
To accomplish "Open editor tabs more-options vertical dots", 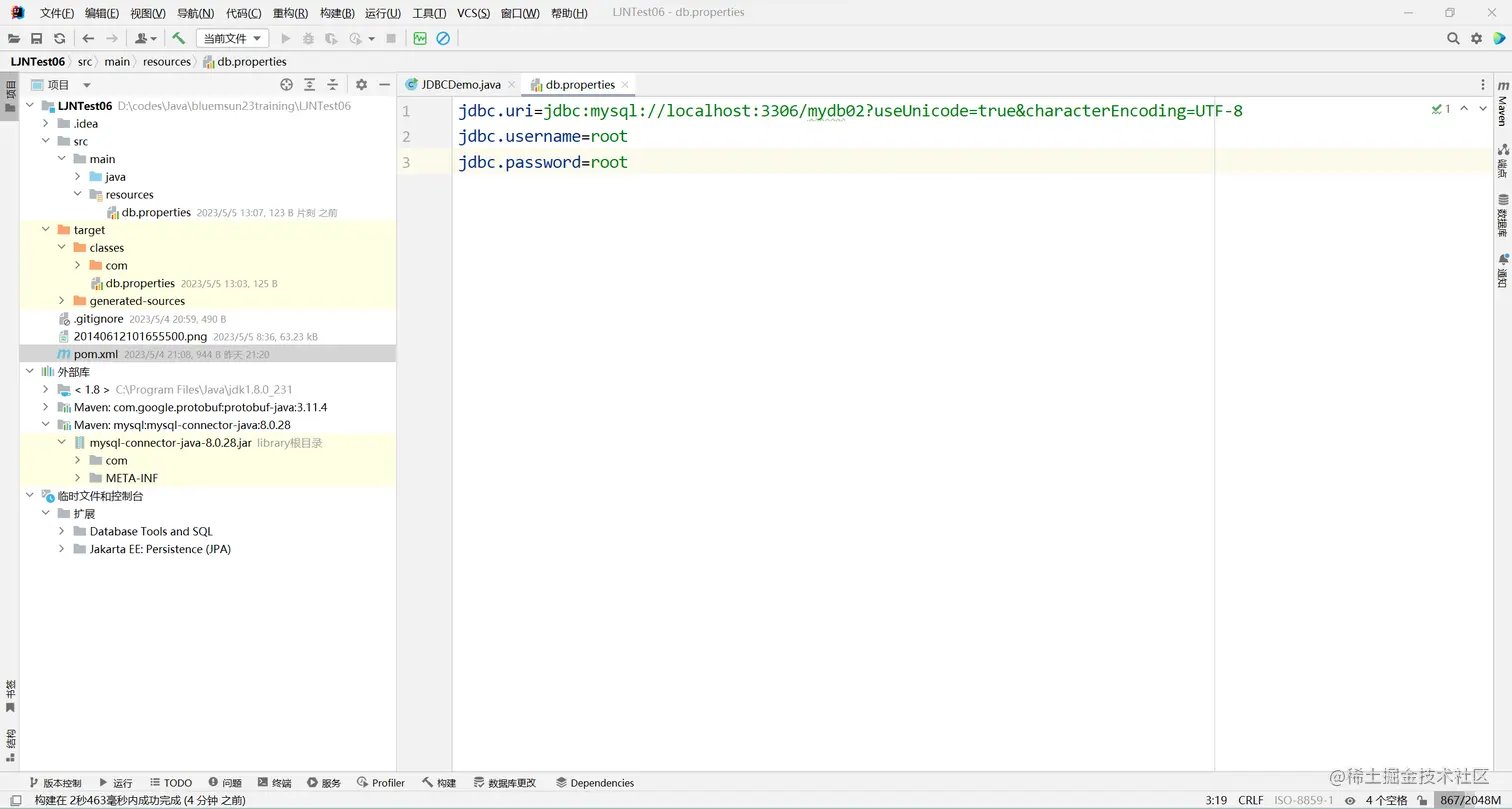I will tap(1483, 85).
